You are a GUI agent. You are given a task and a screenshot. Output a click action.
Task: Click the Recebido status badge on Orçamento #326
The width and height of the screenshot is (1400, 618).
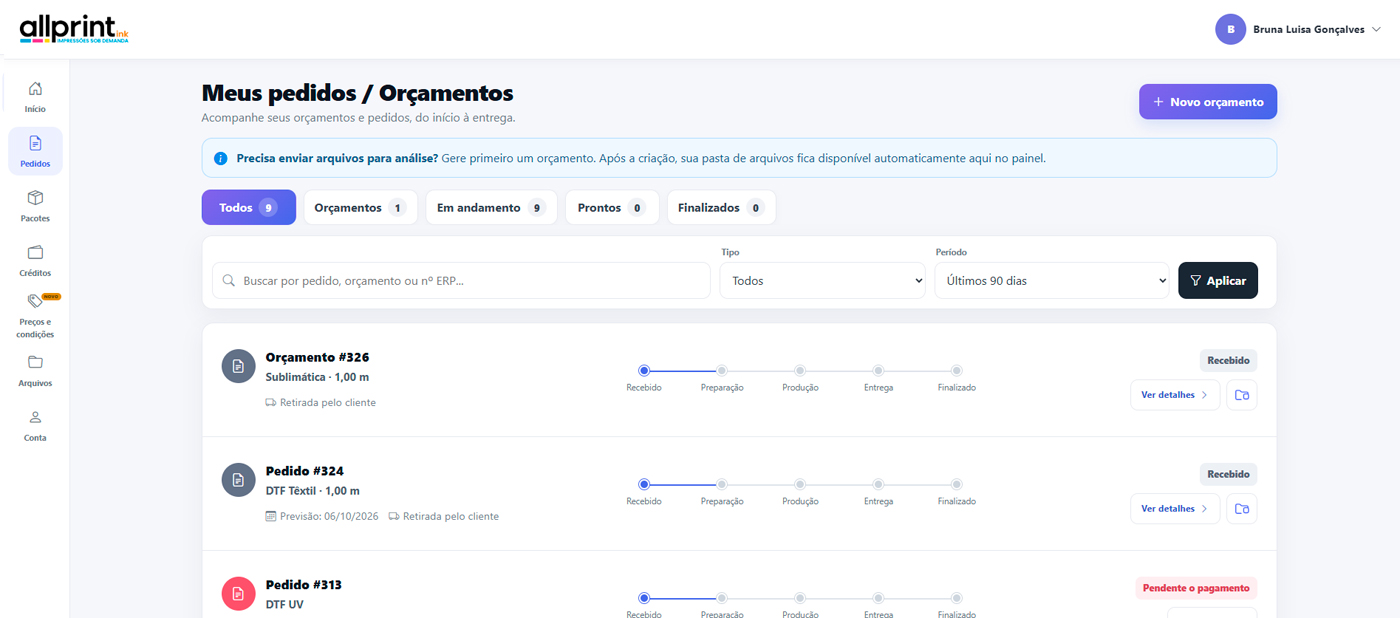(1228, 361)
